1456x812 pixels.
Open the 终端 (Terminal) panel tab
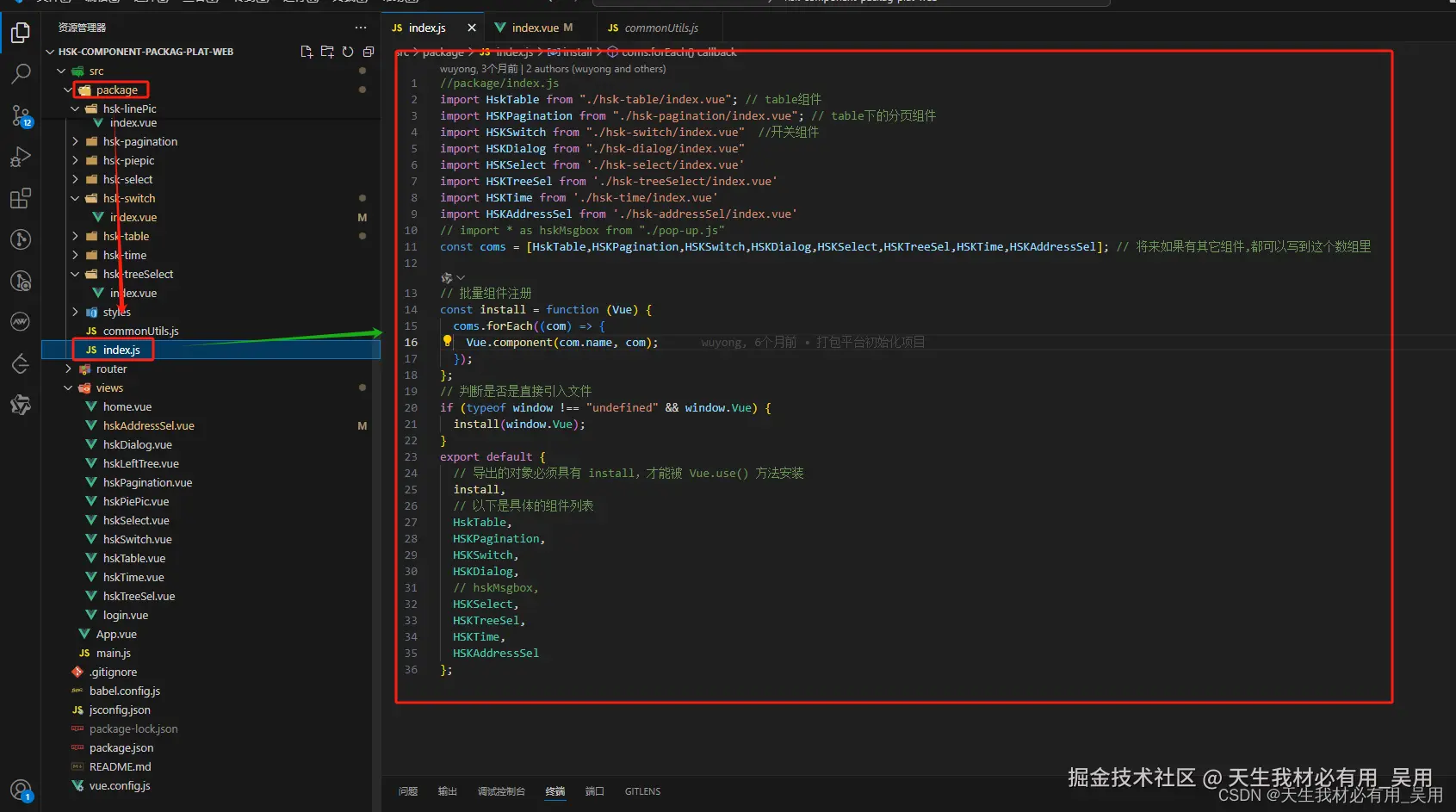tap(555, 791)
